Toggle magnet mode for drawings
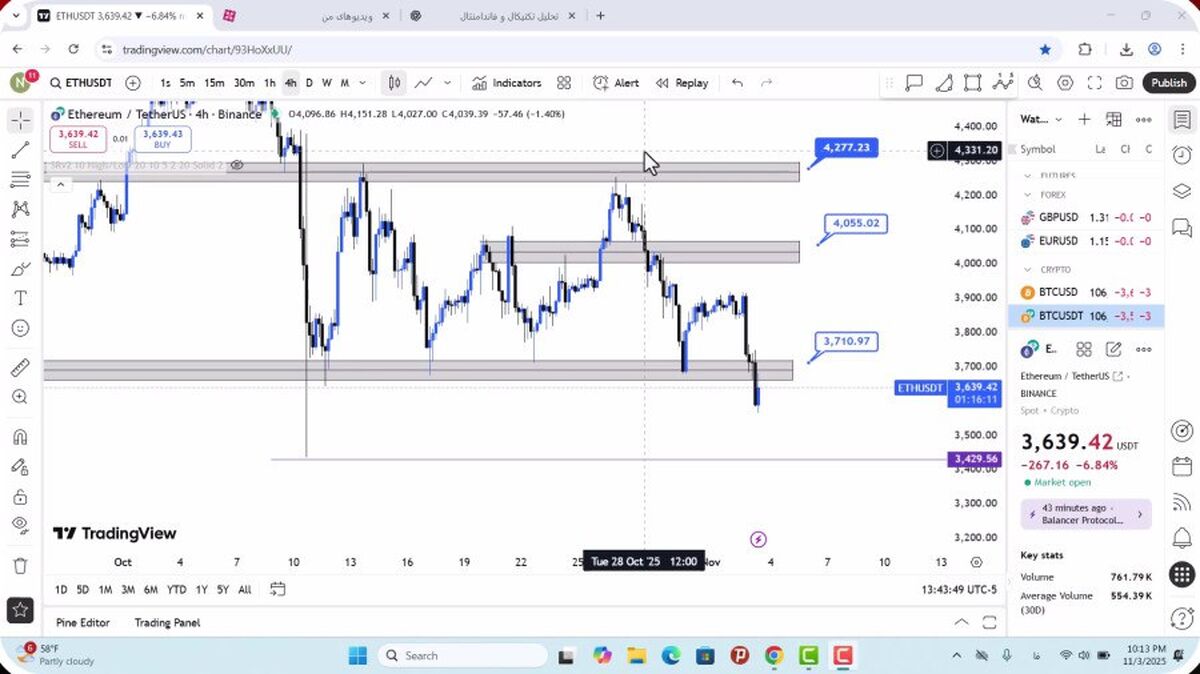 [20, 437]
